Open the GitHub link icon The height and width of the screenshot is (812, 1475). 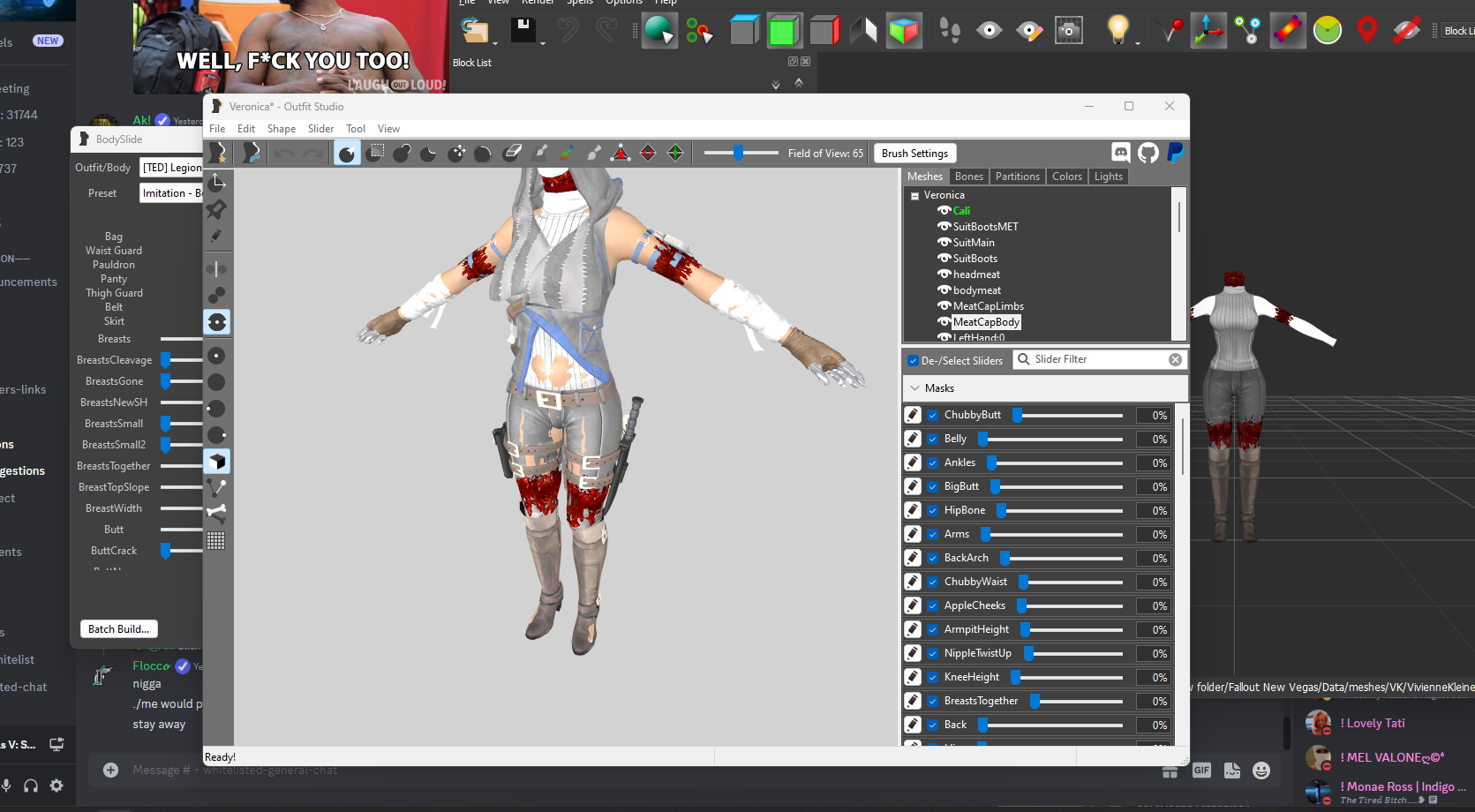tap(1148, 153)
